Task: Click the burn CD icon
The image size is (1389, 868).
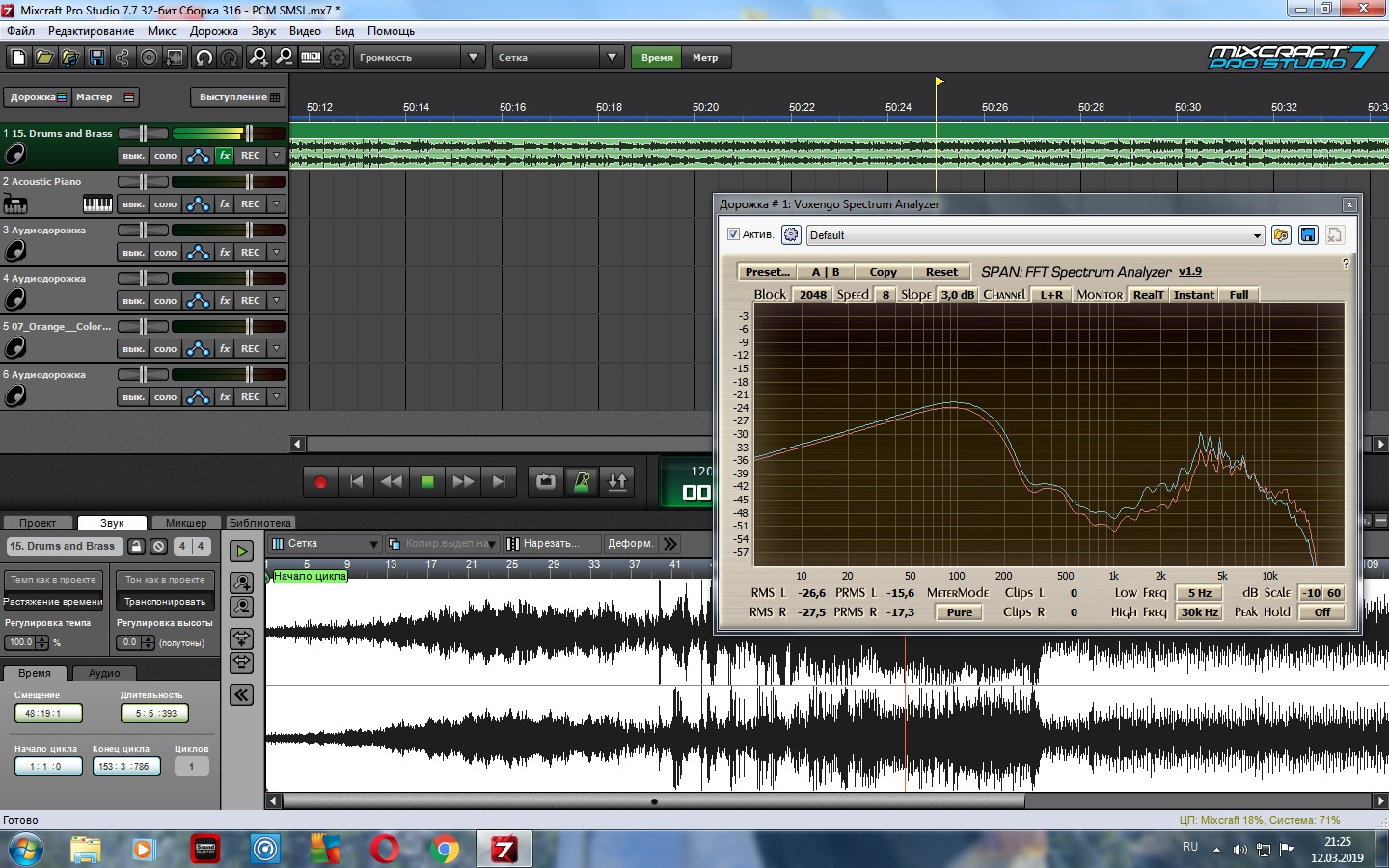Action: coord(149,58)
